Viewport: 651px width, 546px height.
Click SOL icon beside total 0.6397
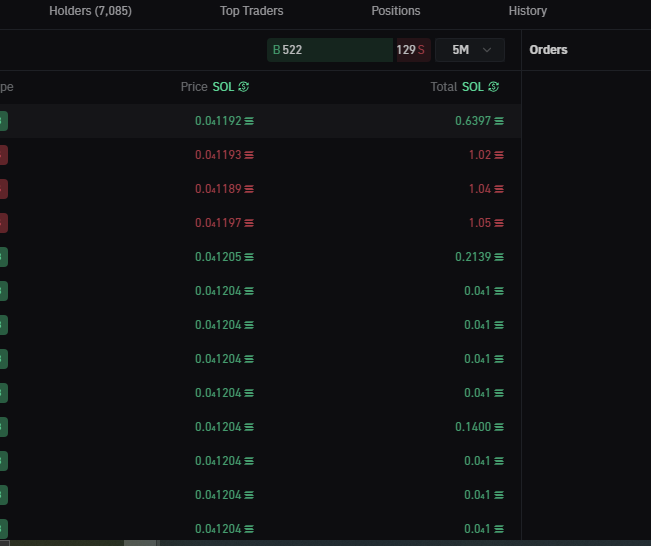coord(499,121)
